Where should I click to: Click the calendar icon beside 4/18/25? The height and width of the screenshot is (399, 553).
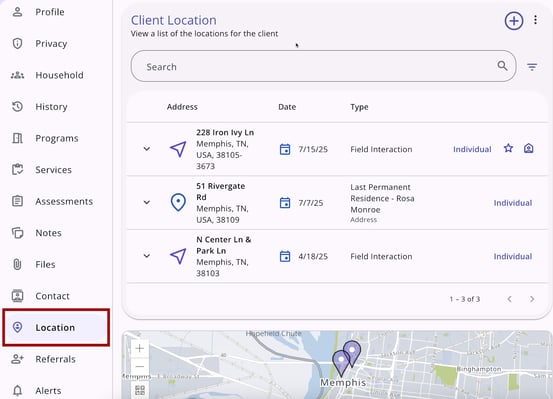point(285,256)
